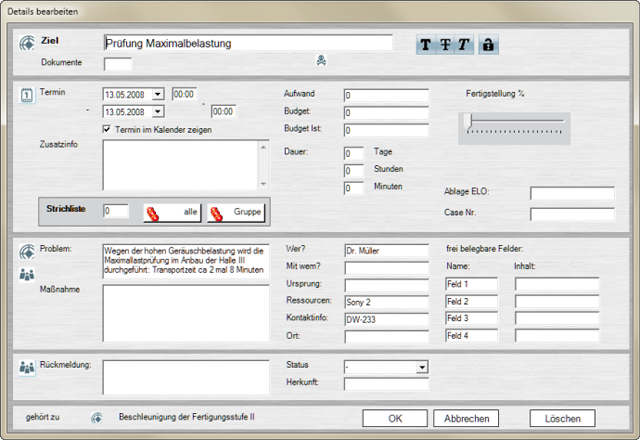Screen dimensions: 640x440
Task: Click the padlock lock icon
Action: click(488, 45)
